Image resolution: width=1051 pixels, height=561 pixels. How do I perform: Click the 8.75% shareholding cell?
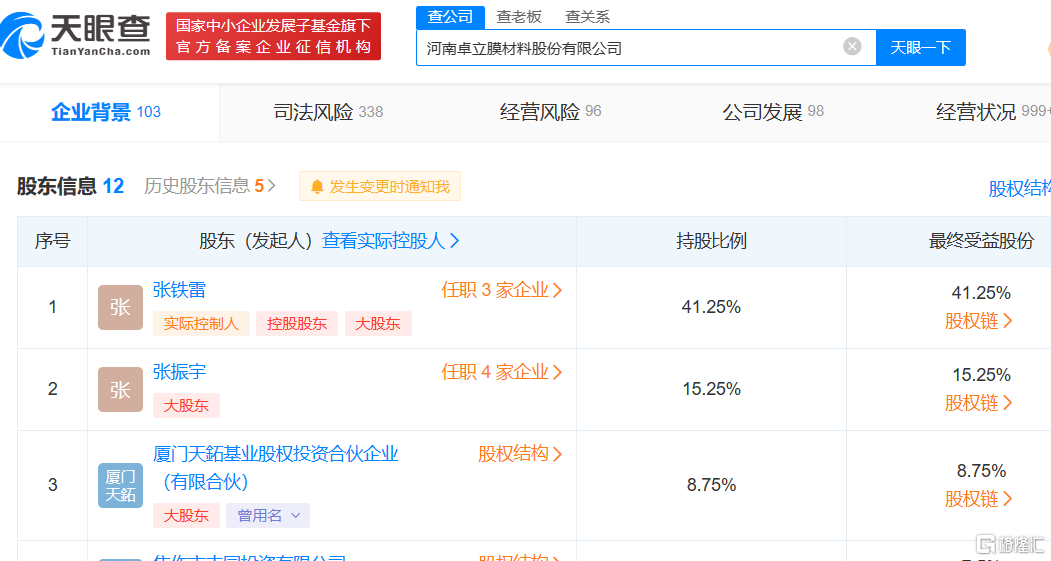pos(711,485)
